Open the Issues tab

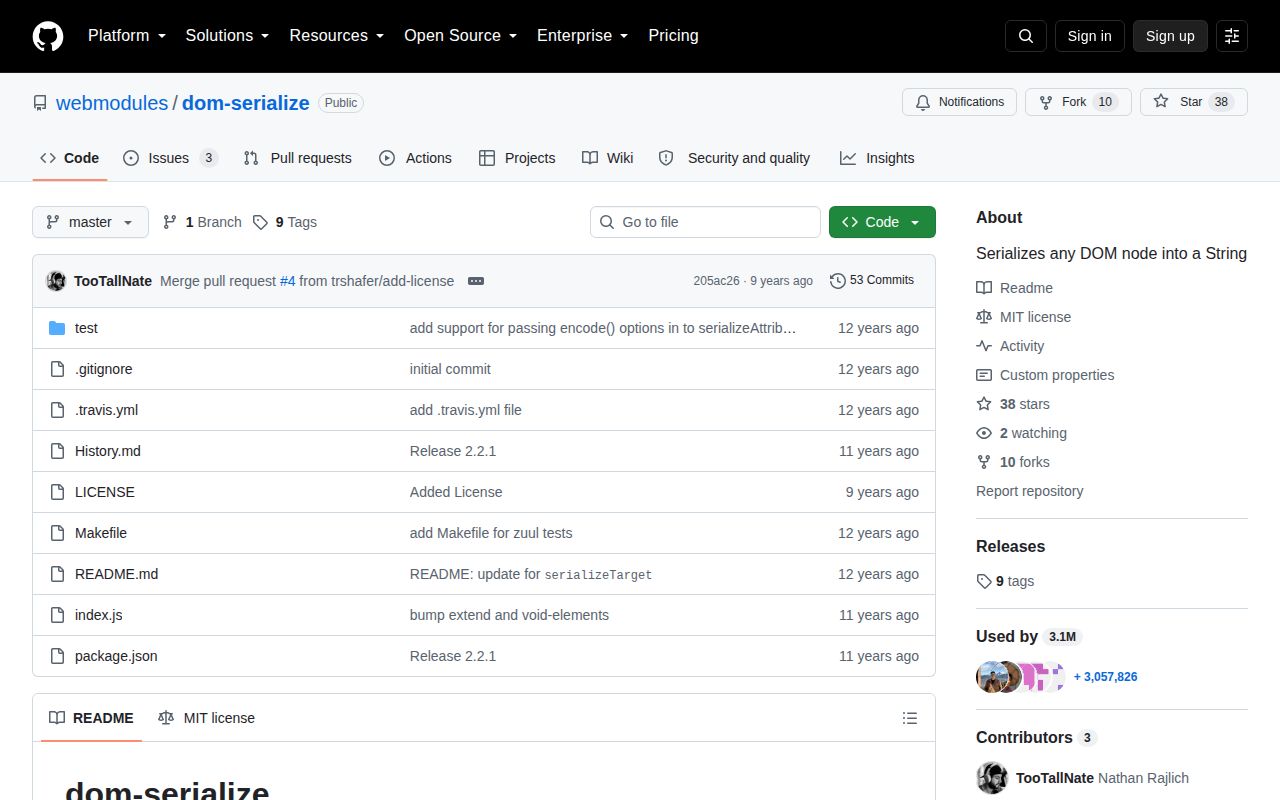(x=170, y=158)
